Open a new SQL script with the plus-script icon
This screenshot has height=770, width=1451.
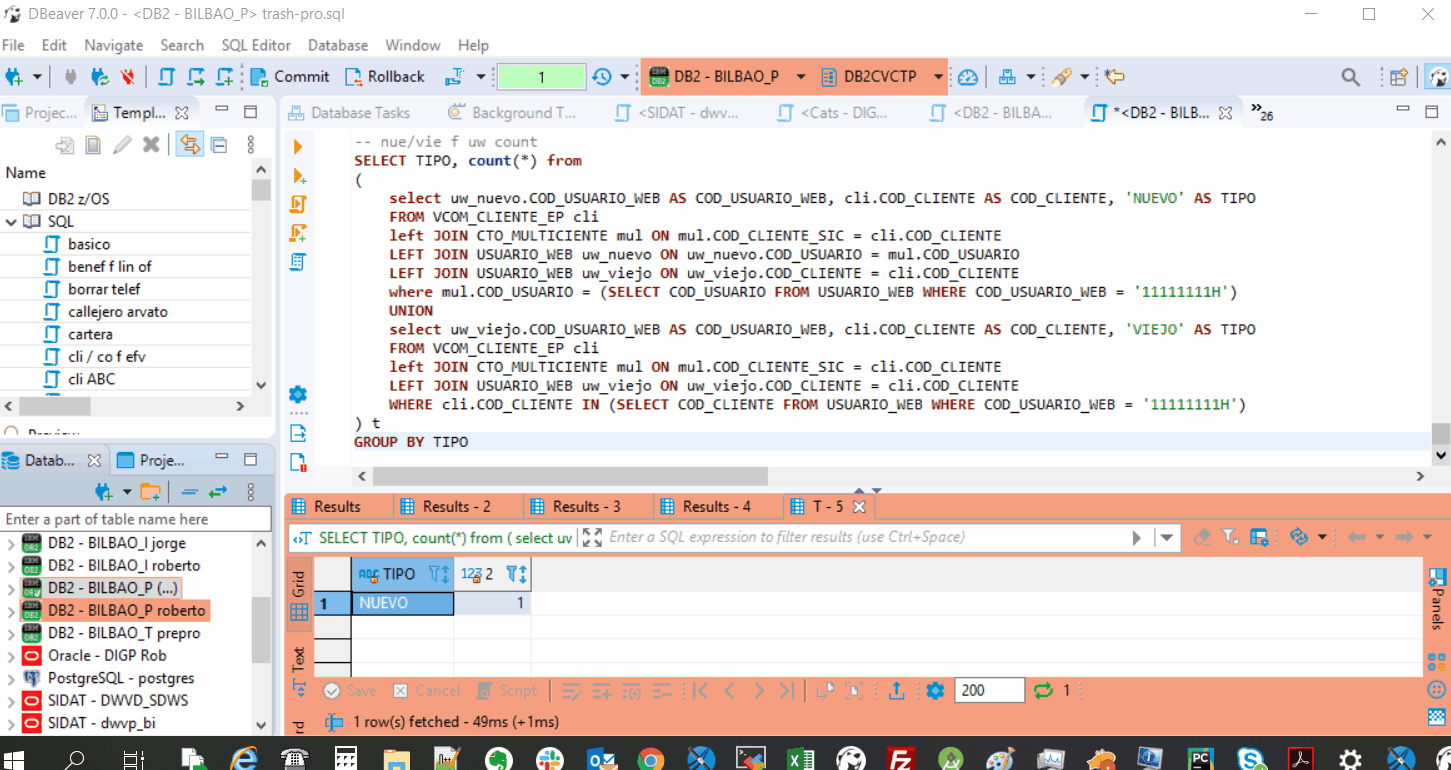(x=225, y=77)
